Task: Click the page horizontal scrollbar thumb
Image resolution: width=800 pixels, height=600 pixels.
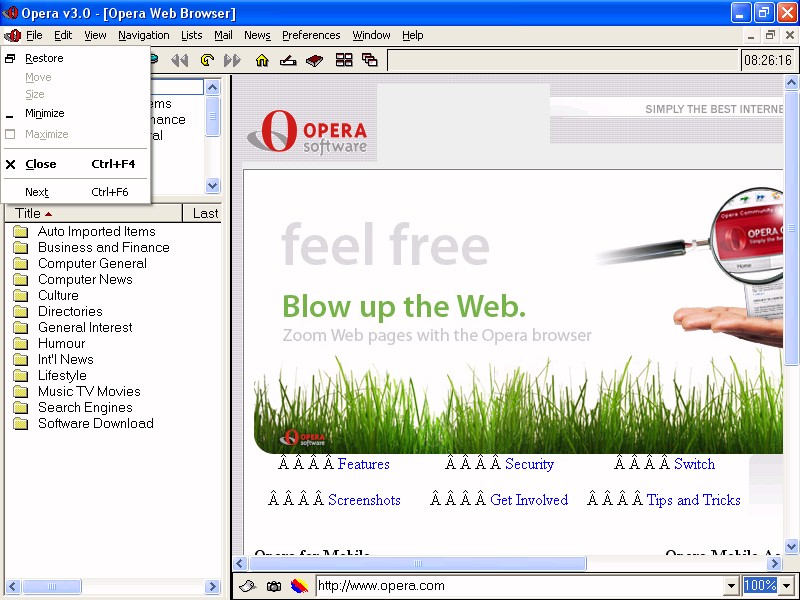Action: (417, 563)
